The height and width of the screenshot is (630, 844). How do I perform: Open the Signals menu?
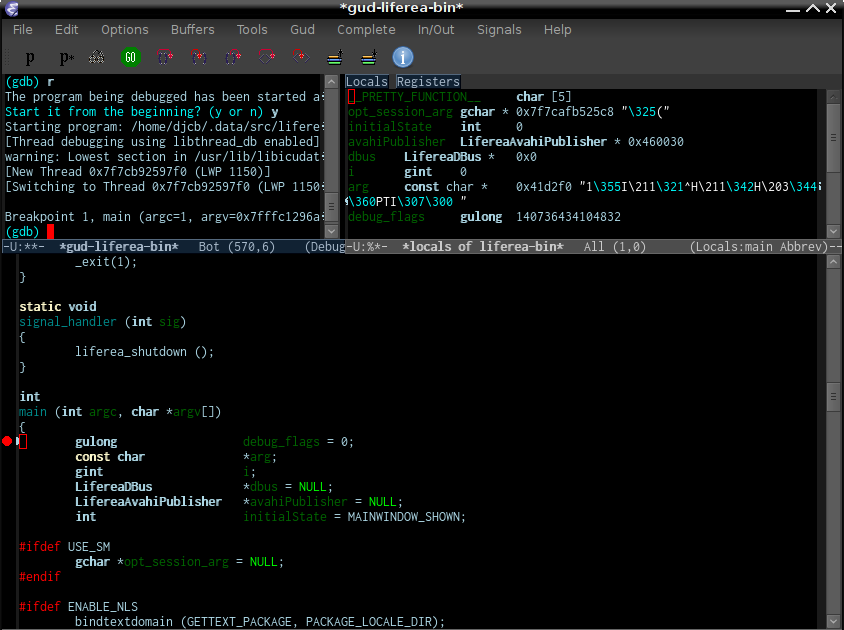(499, 30)
